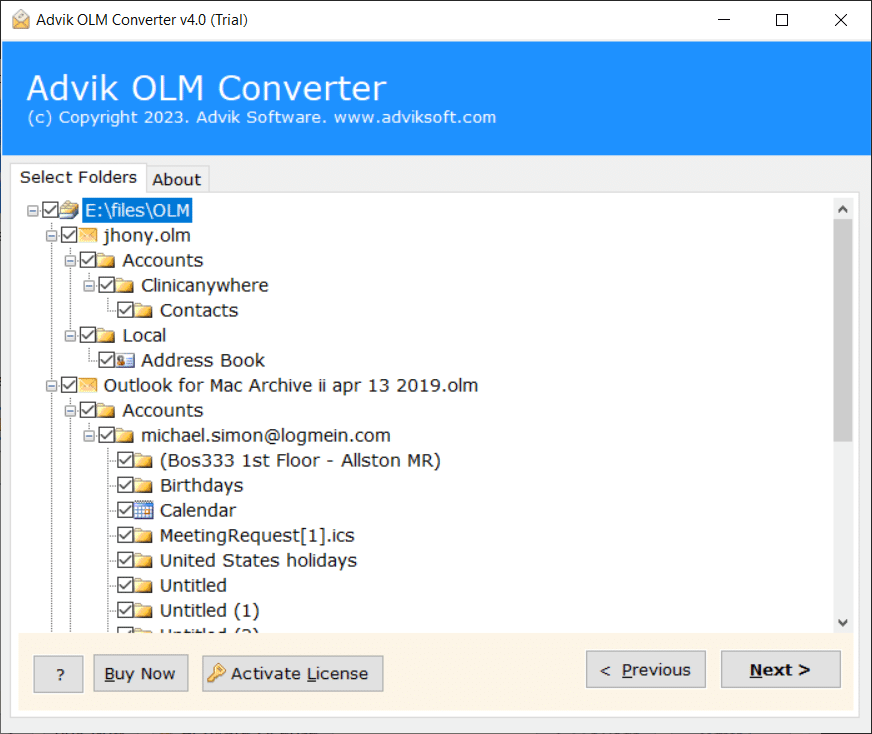Click the open folder icon for E:\files\OLM
Image resolution: width=872 pixels, height=734 pixels.
coord(69,210)
